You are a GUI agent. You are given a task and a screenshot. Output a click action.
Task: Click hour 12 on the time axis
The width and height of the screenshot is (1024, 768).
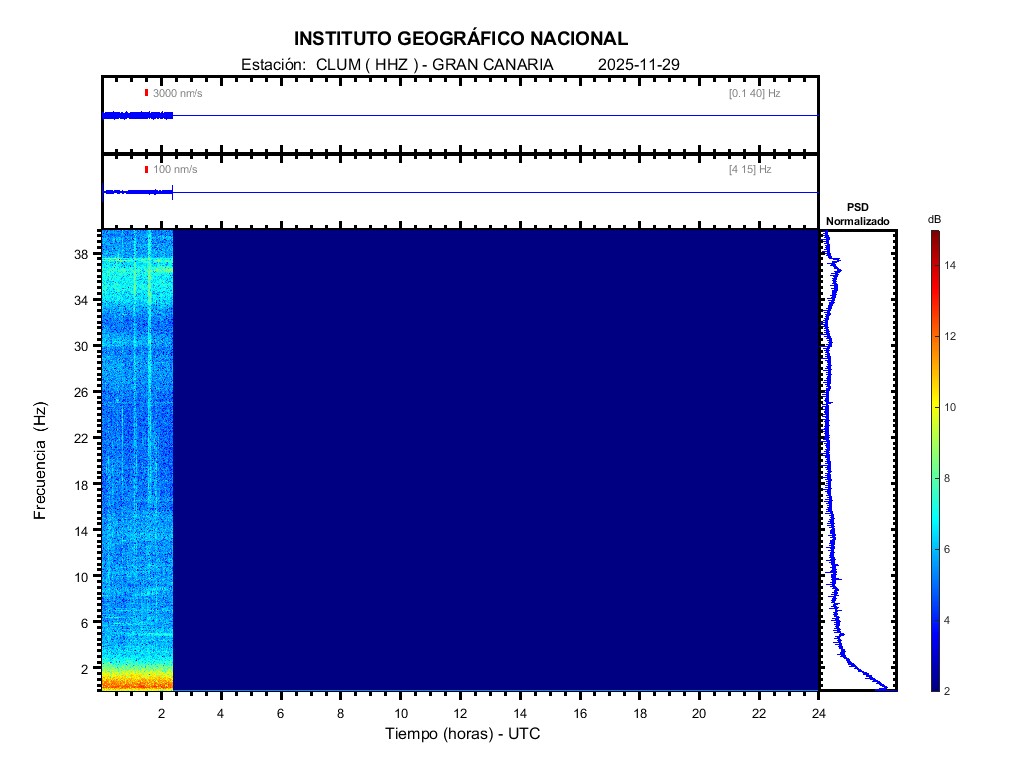[x=460, y=713]
